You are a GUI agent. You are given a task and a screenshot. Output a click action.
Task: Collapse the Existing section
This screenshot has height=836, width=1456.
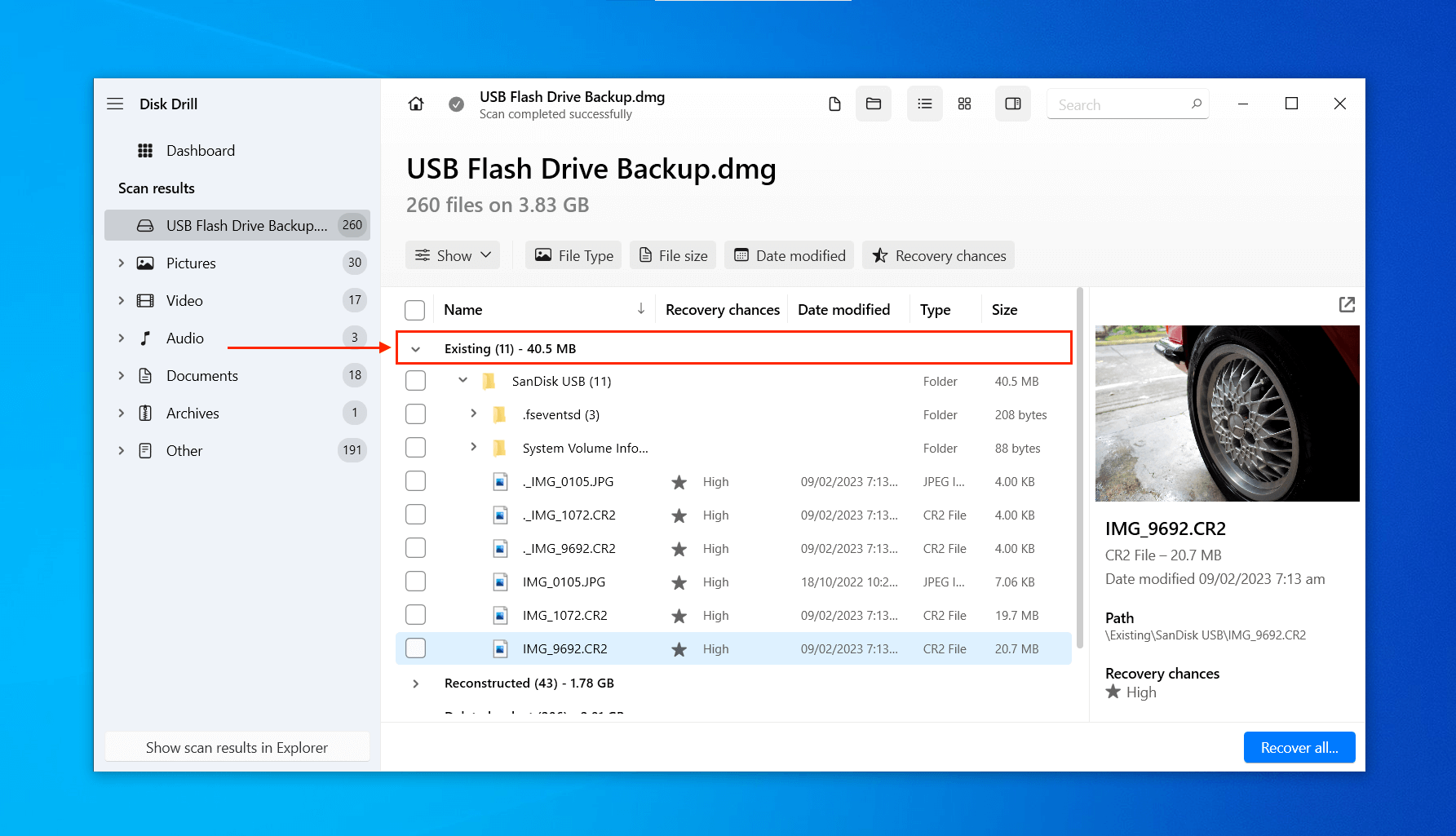pos(417,348)
